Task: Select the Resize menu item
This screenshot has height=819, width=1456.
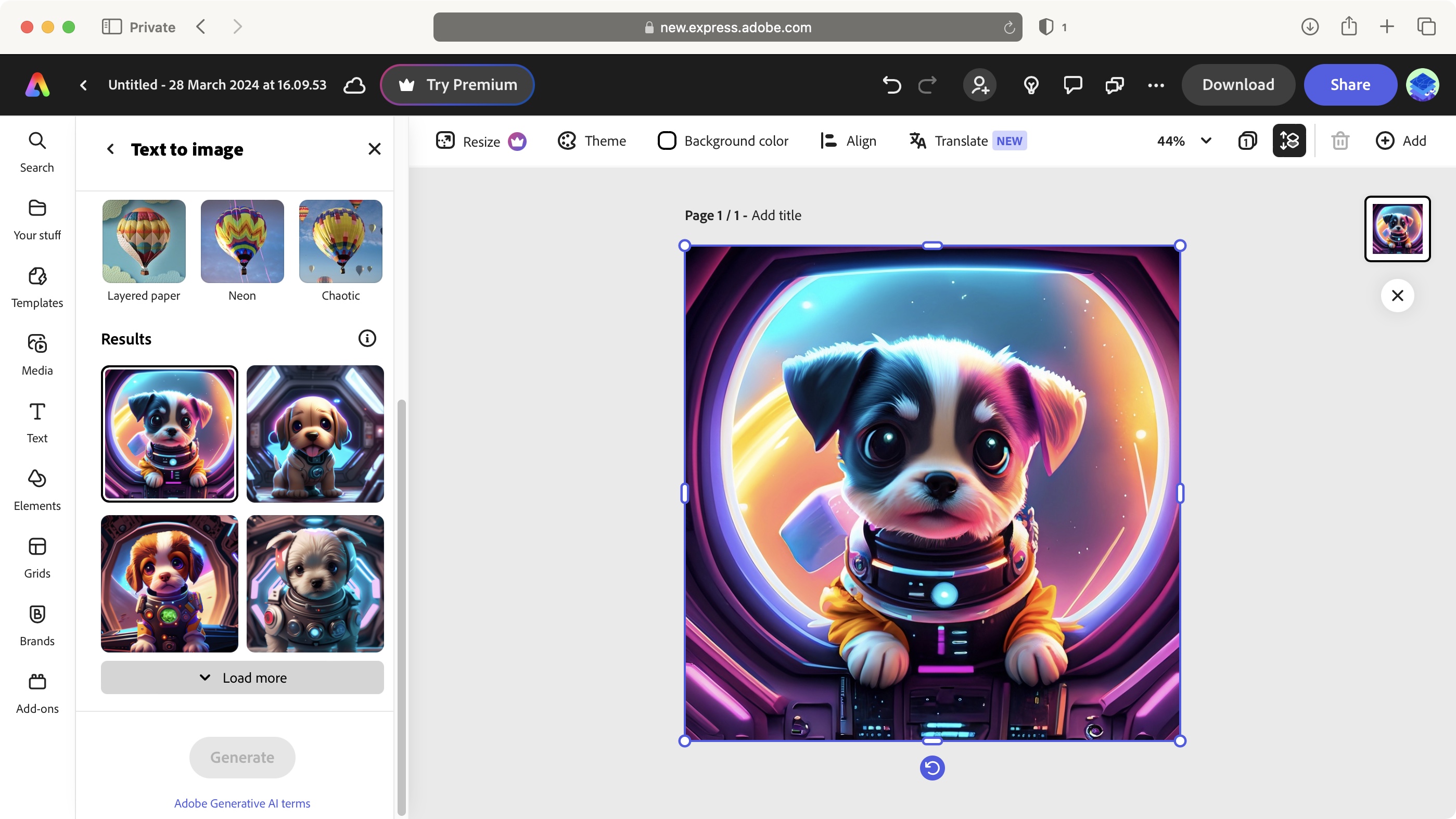Action: tap(481, 140)
